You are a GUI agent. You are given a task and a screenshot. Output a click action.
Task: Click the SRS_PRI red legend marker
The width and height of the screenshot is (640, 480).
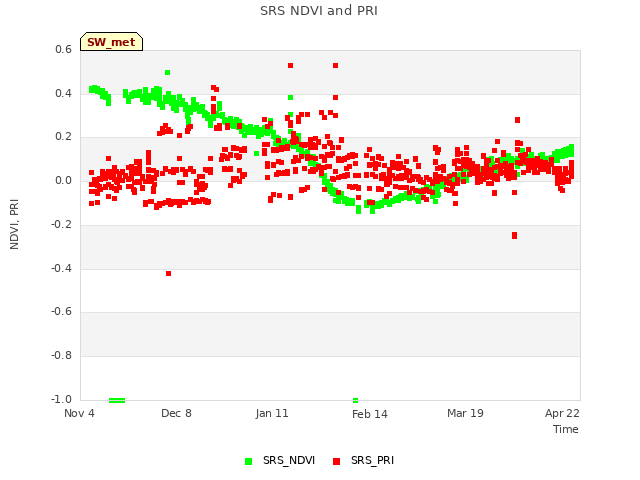(x=336, y=461)
